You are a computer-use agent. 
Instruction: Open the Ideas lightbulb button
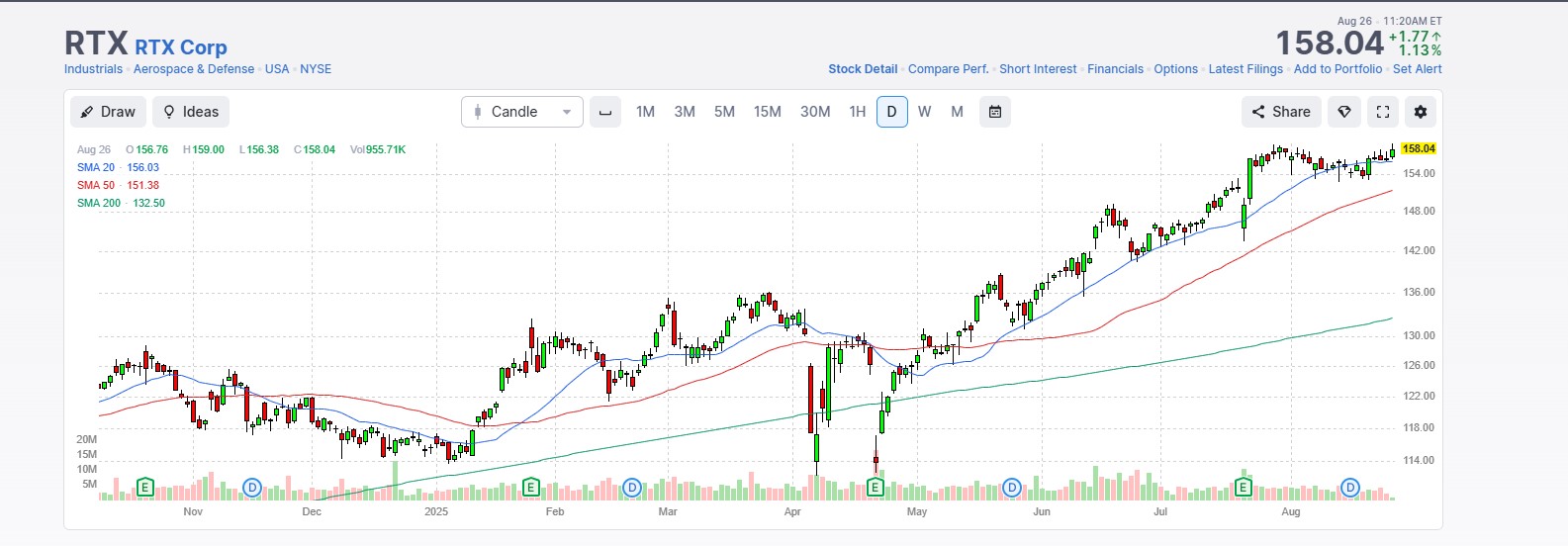191,112
